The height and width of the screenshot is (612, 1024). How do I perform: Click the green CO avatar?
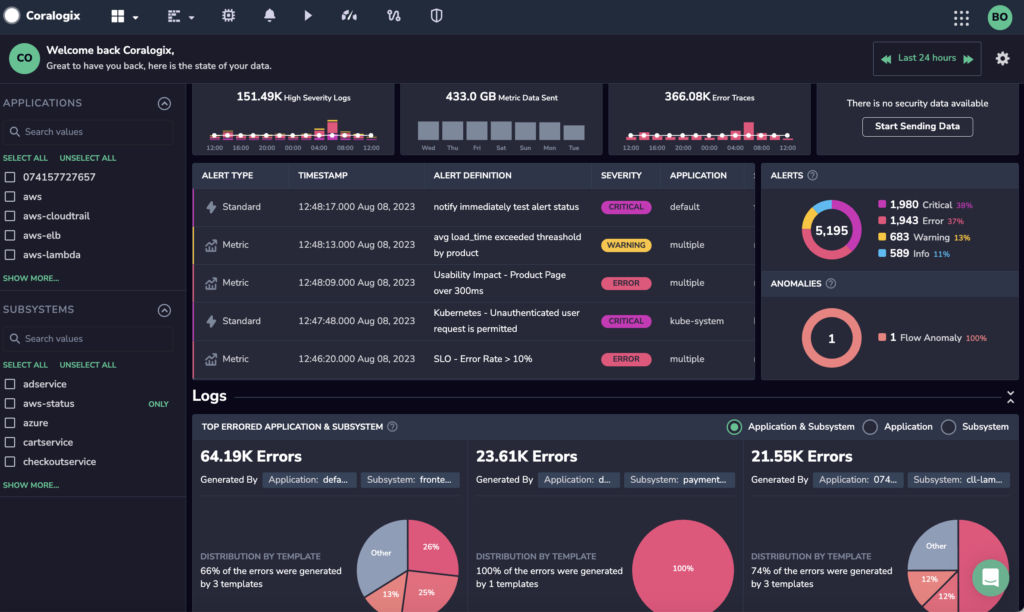coord(24,58)
